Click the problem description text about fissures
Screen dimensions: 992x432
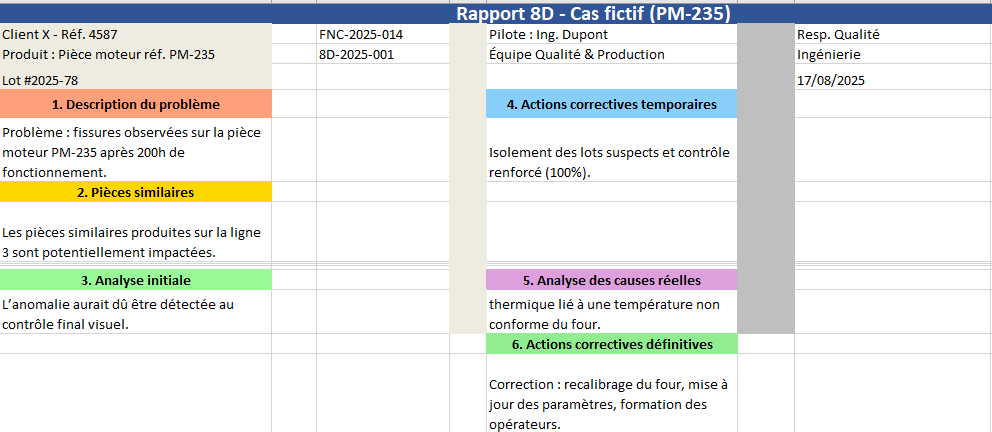pyautogui.click(x=135, y=151)
